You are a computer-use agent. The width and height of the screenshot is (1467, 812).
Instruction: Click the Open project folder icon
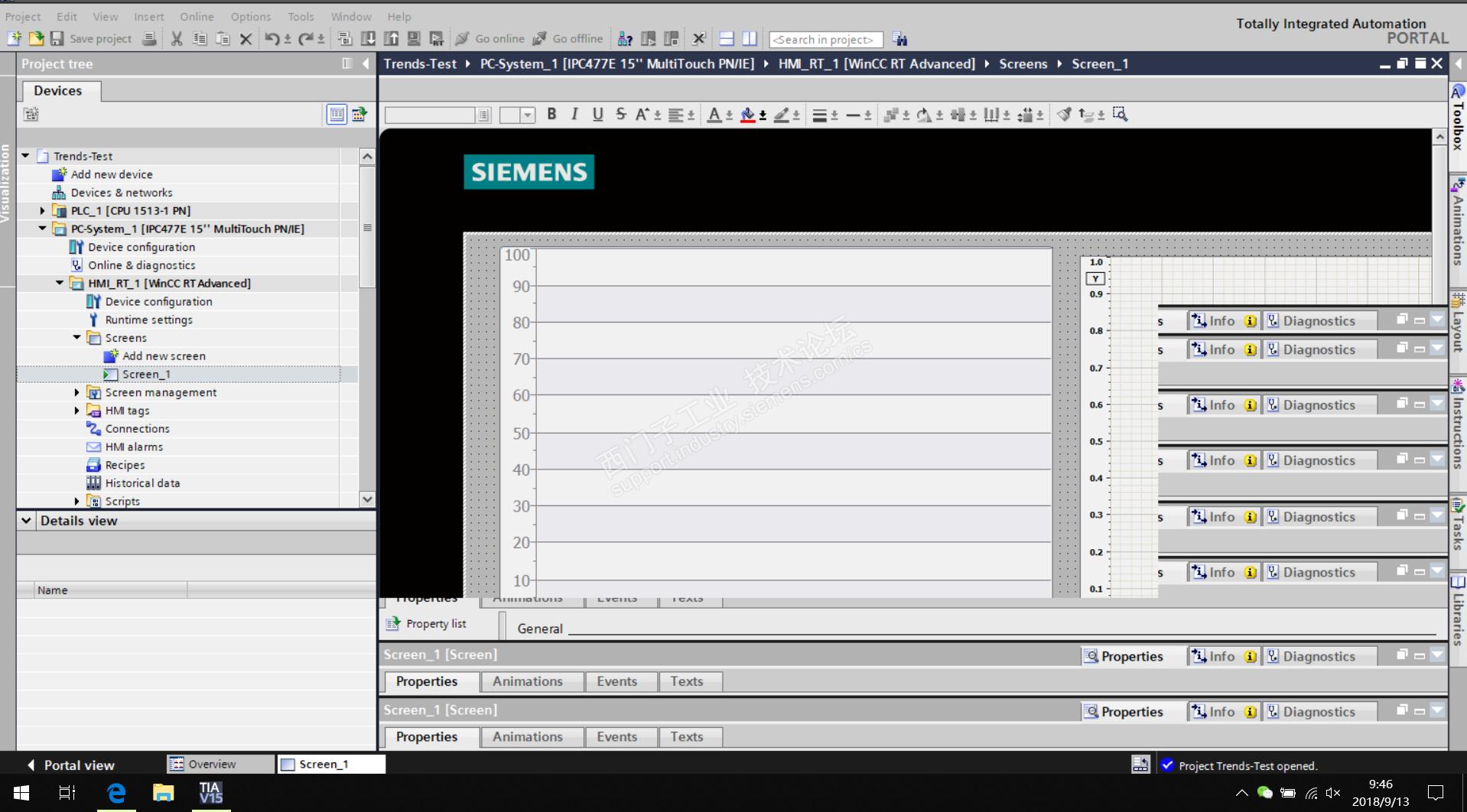point(35,38)
